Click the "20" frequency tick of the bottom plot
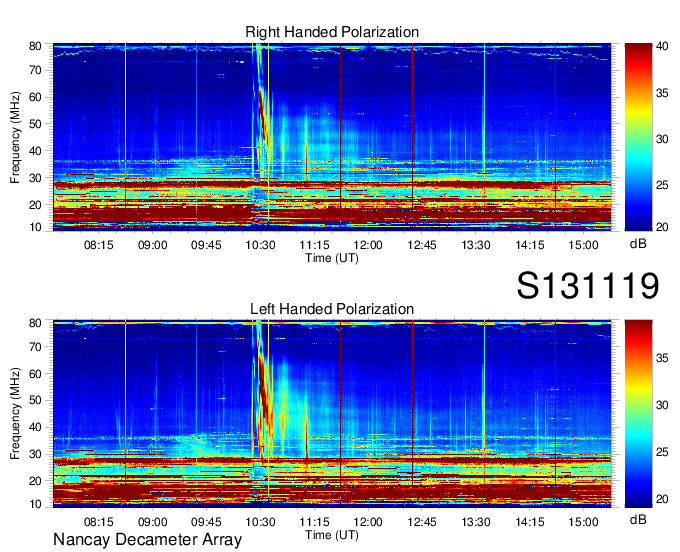Viewport: 680px width, 552px height. tap(35, 481)
